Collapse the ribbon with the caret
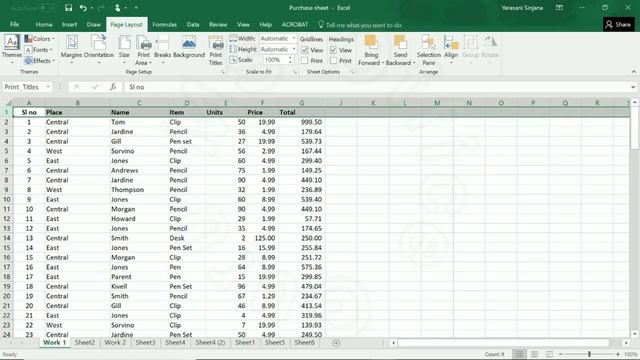The image size is (640, 360). tap(633, 72)
